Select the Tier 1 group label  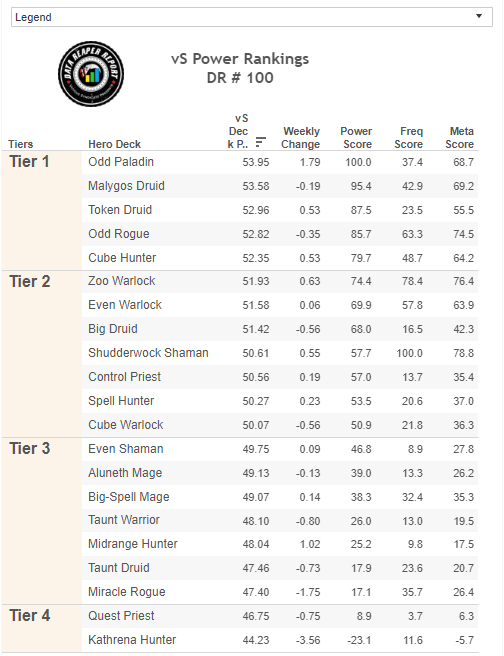click(x=30, y=161)
